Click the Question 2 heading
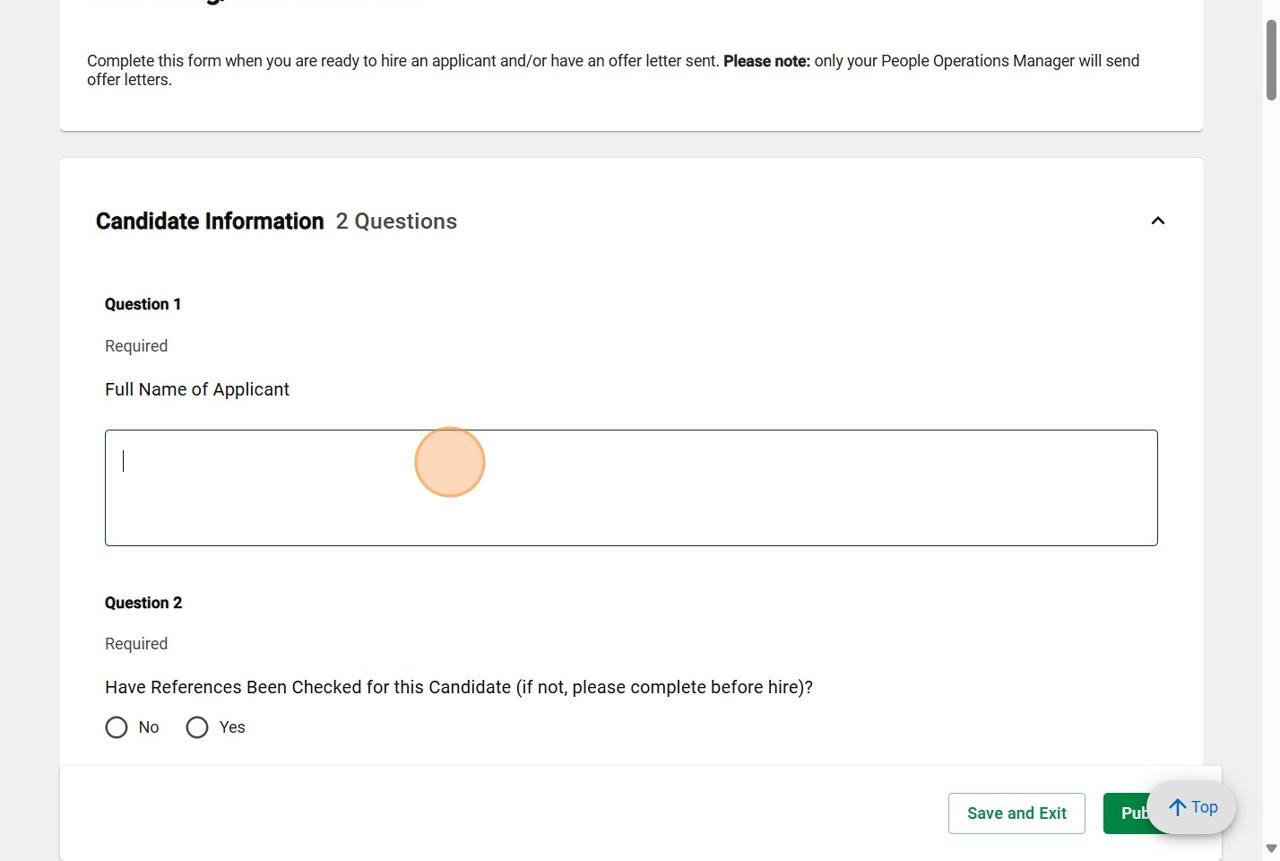The height and width of the screenshot is (861, 1280). pos(143,603)
